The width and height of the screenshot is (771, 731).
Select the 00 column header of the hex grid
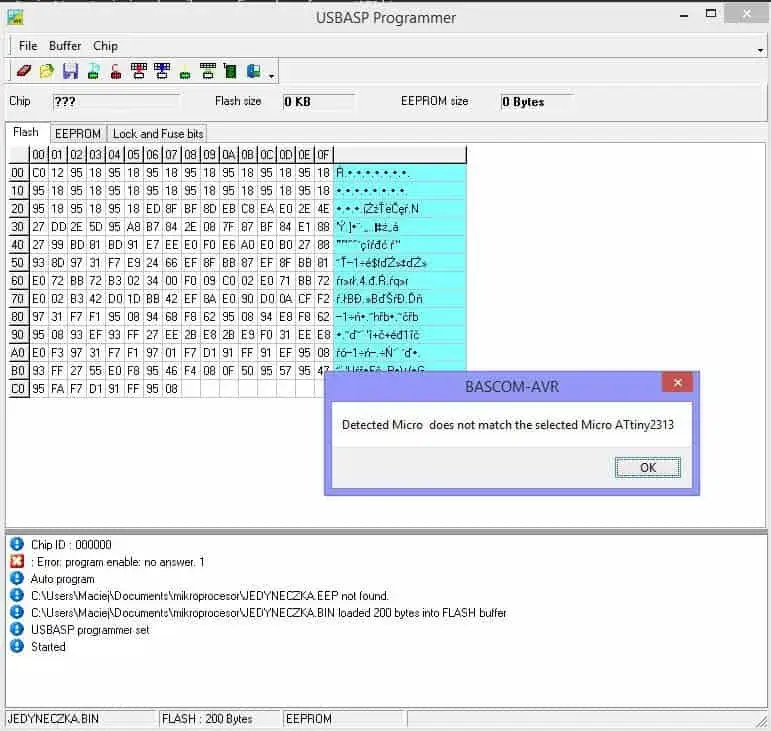click(39, 155)
